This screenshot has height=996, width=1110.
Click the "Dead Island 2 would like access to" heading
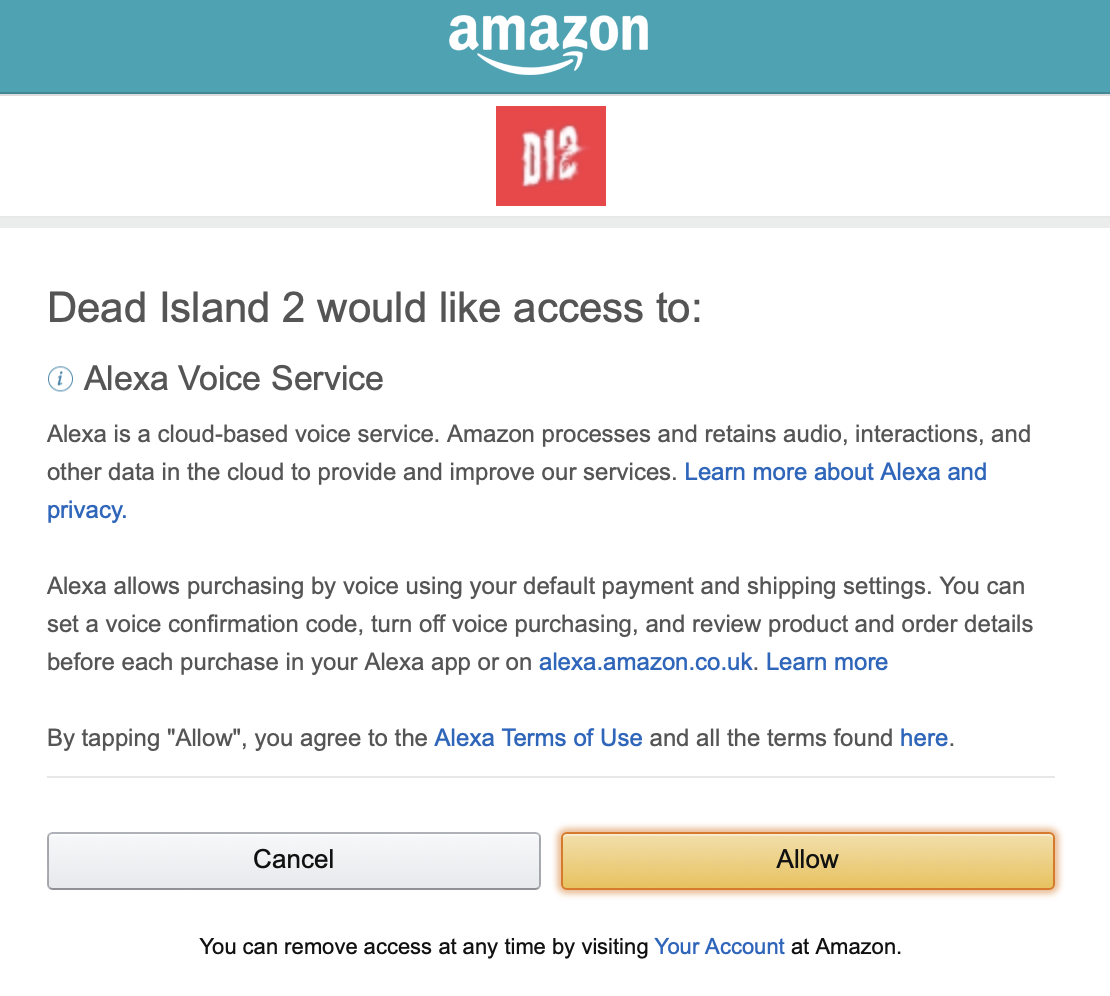374,308
